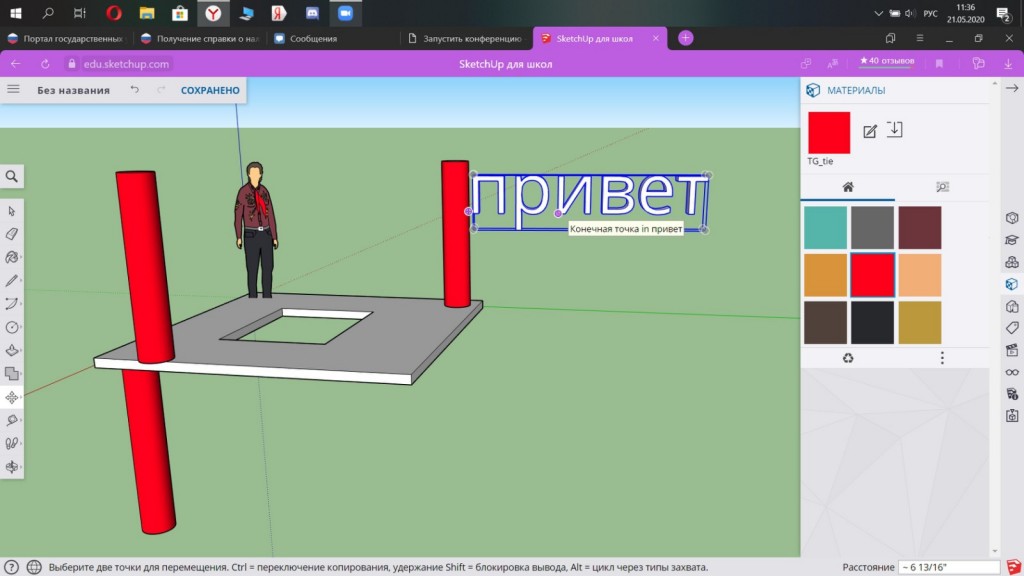Switch to the home materials tab

point(848,187)
